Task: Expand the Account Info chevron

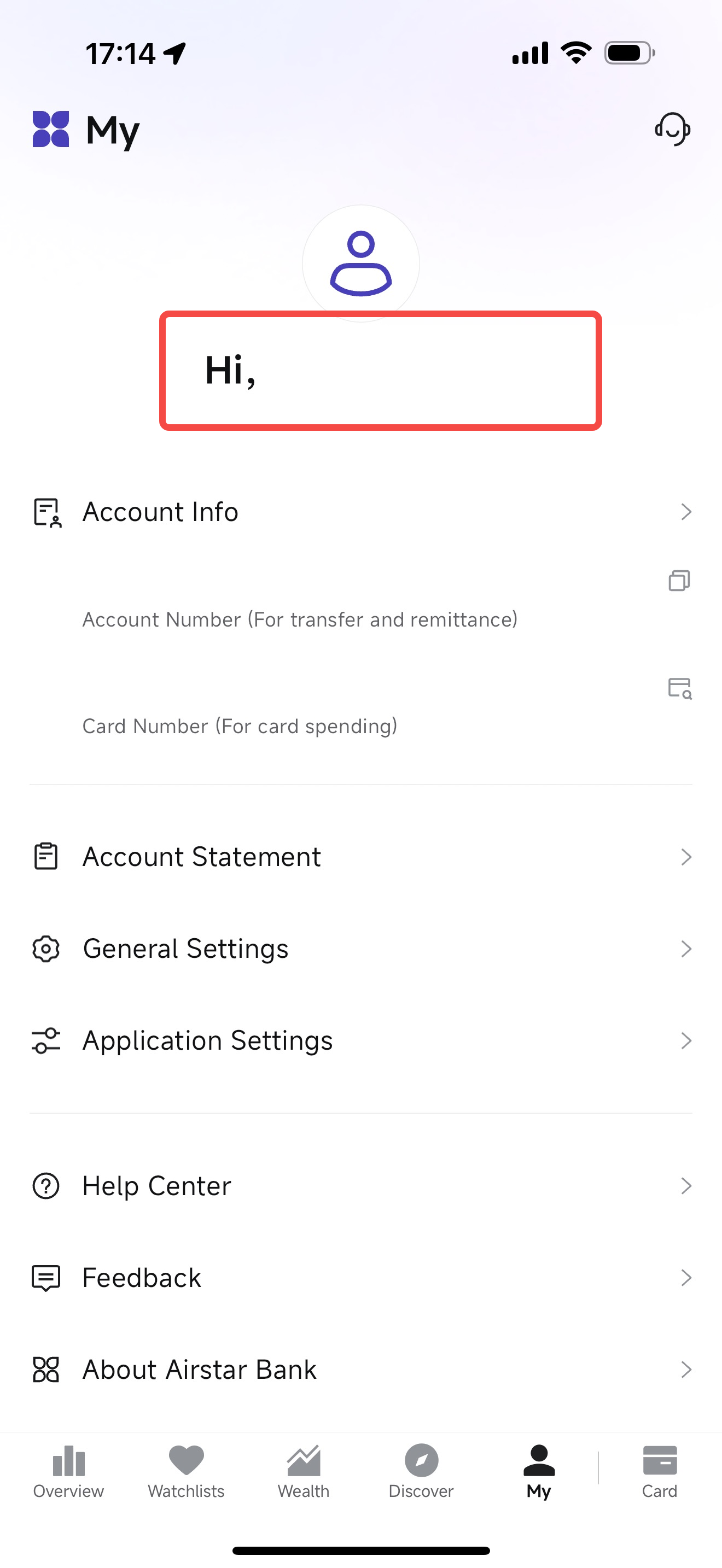Action: point(686,512)
